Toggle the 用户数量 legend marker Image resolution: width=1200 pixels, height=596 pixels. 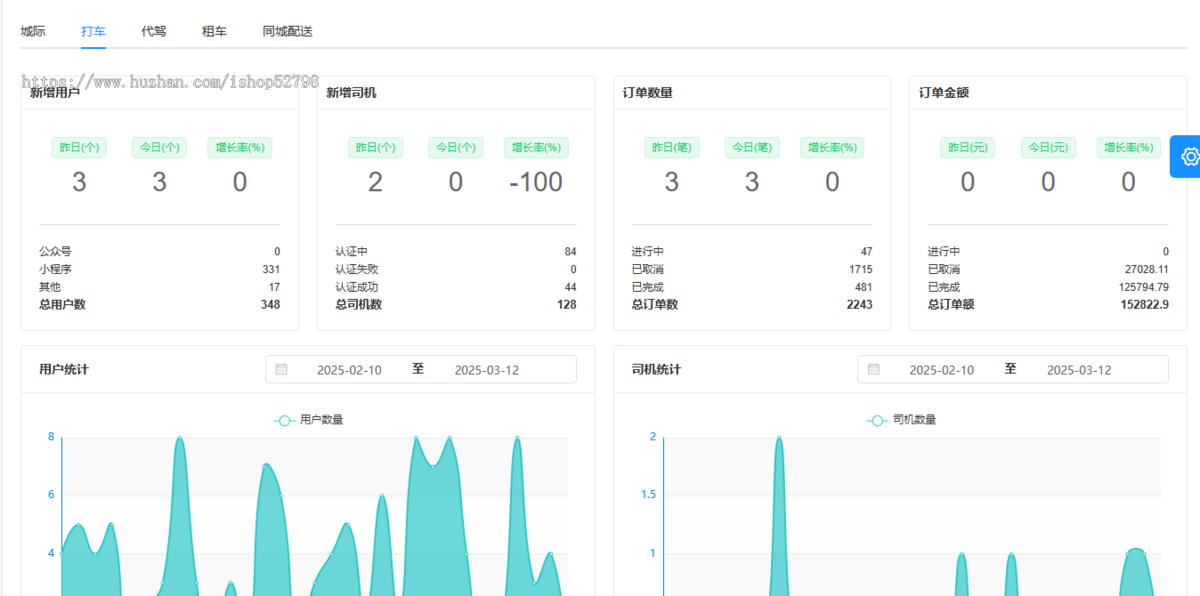285,420
